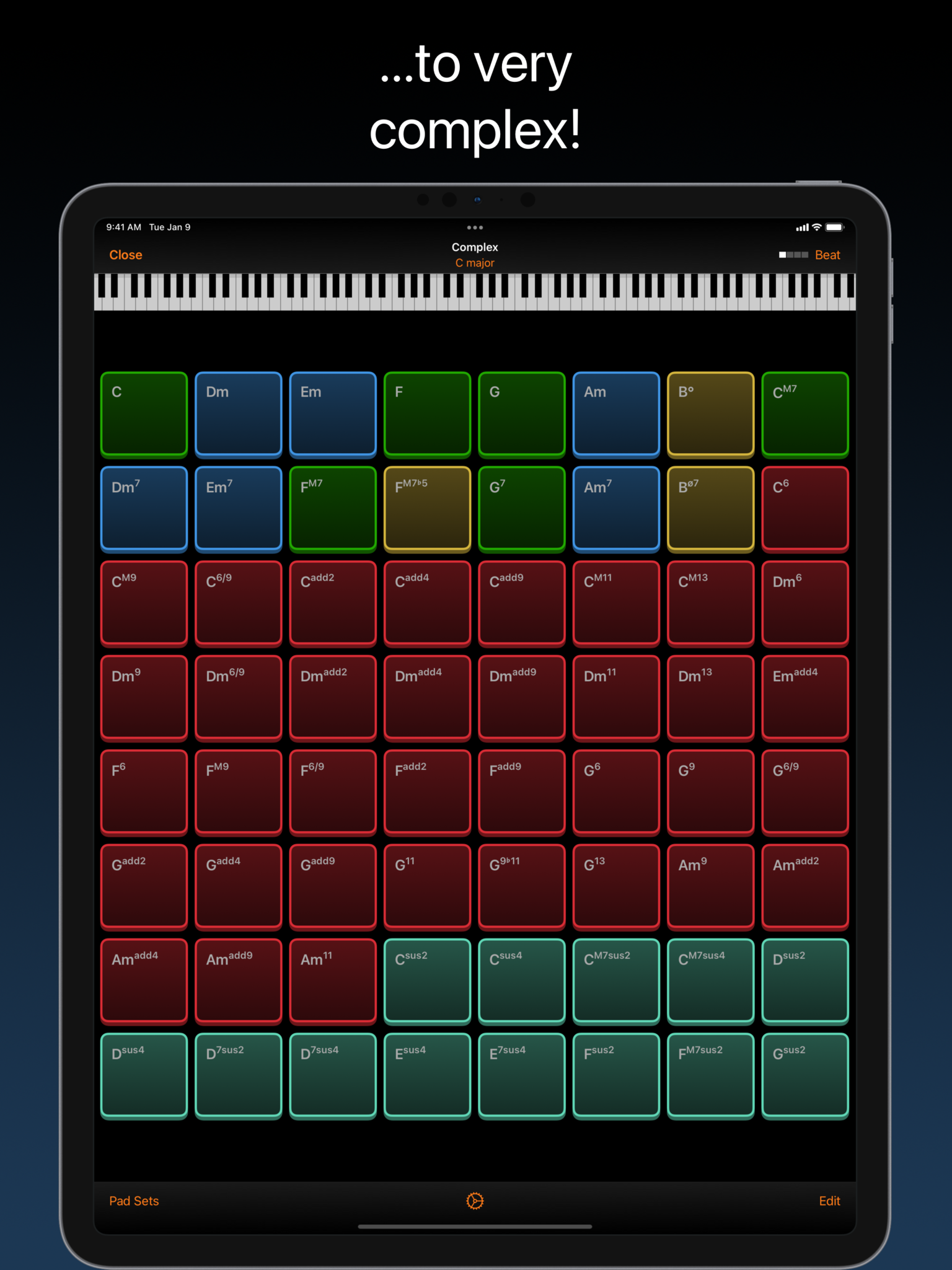Tap the piano keyboard strip
The image size is (952, 1270).
[x=475, y=292]
